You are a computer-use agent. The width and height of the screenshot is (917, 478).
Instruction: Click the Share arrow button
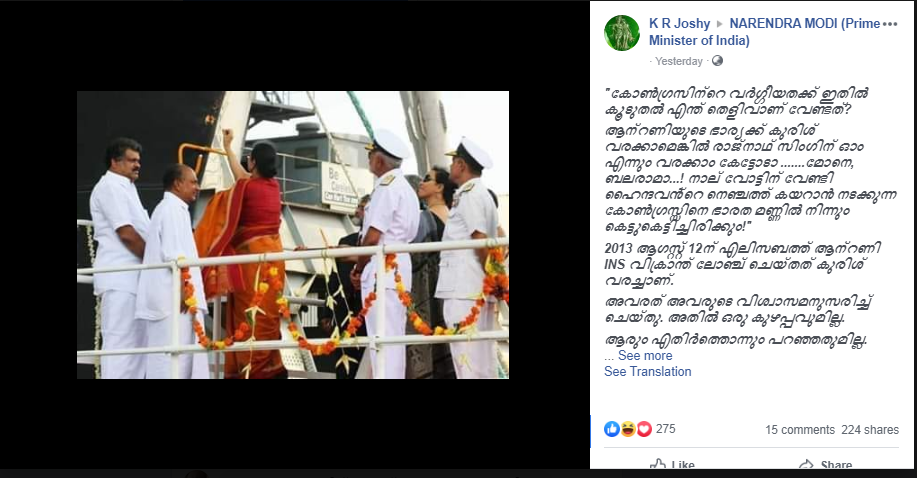pyautogui.click(x=825, y=465)
